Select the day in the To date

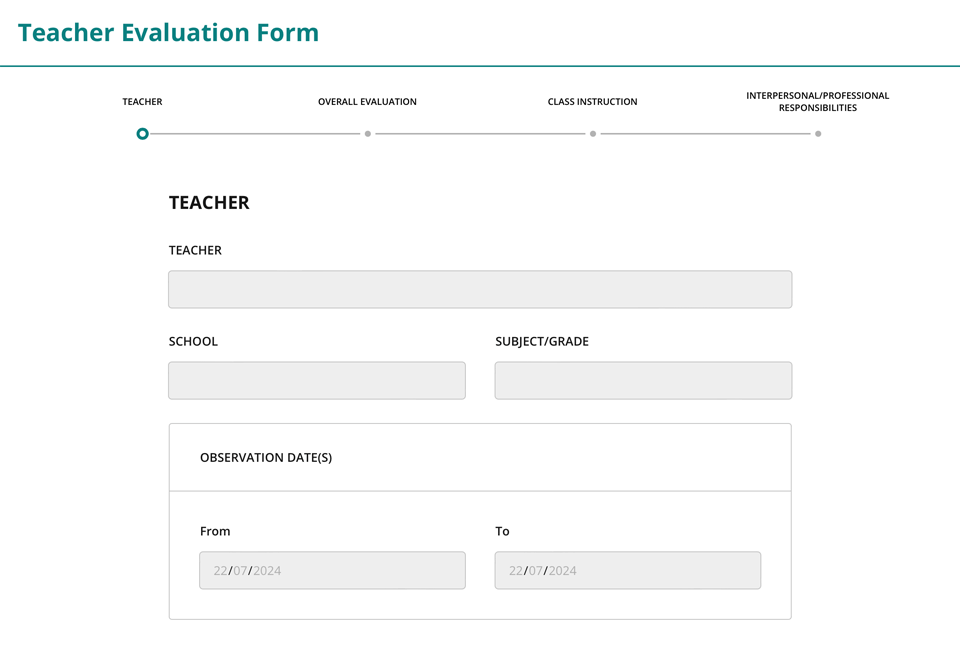pos(516,571)
